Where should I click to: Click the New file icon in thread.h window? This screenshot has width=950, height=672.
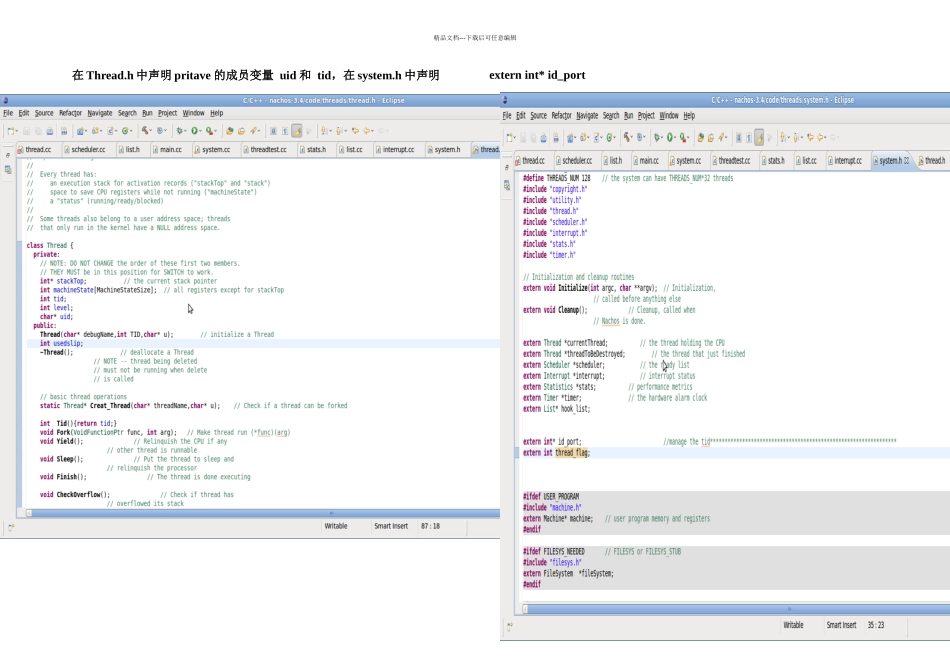(11, 130)
